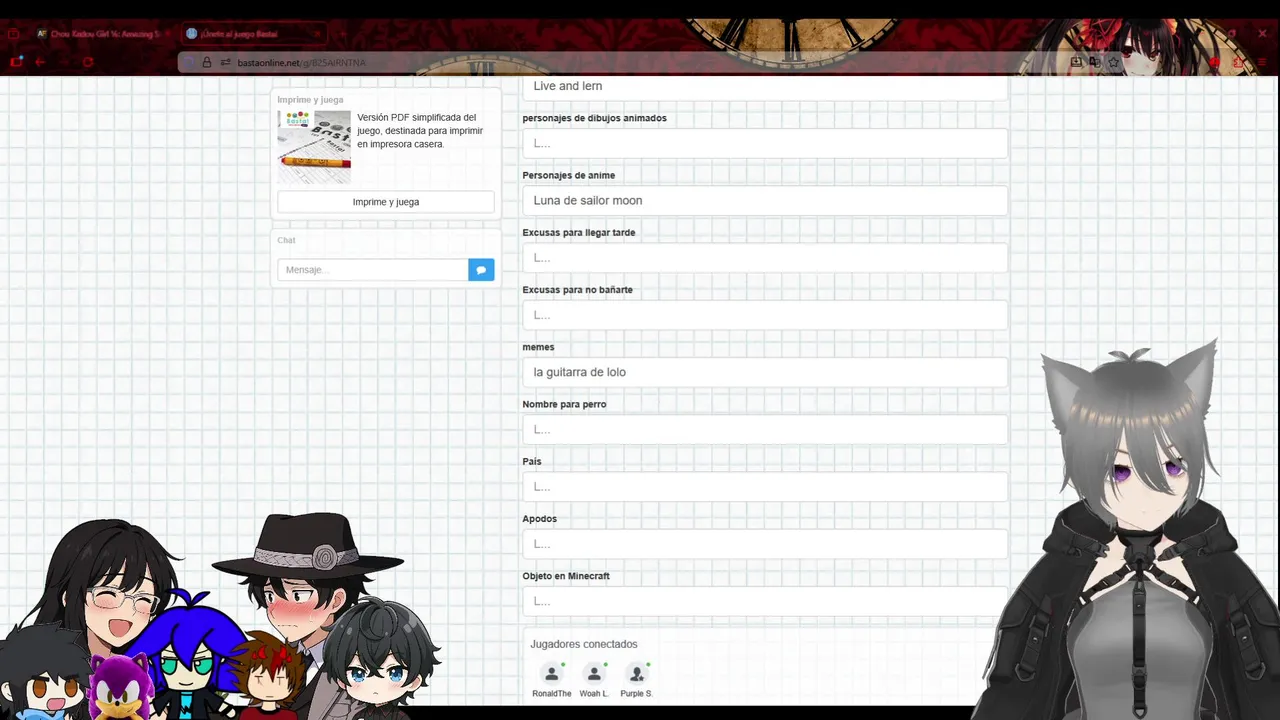
Task: Click the 'Imprime y juega' button
Action: tap(386, 202)
